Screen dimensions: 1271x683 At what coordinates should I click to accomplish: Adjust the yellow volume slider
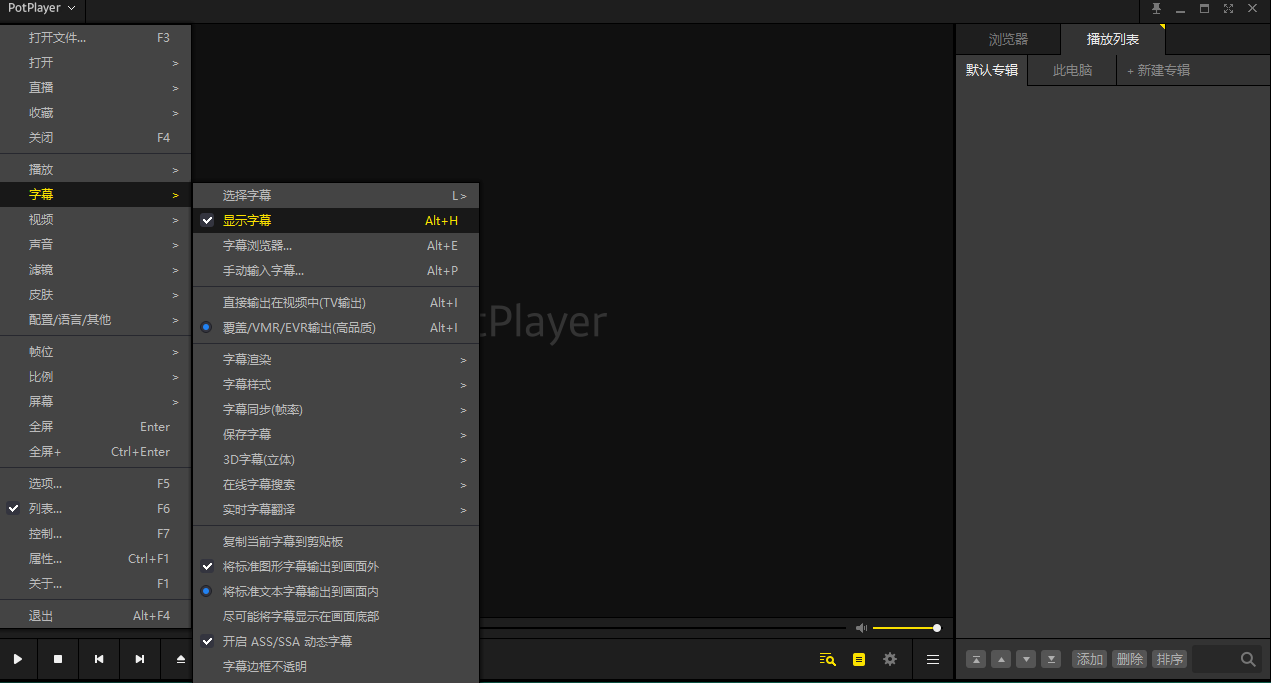[906, 628]
